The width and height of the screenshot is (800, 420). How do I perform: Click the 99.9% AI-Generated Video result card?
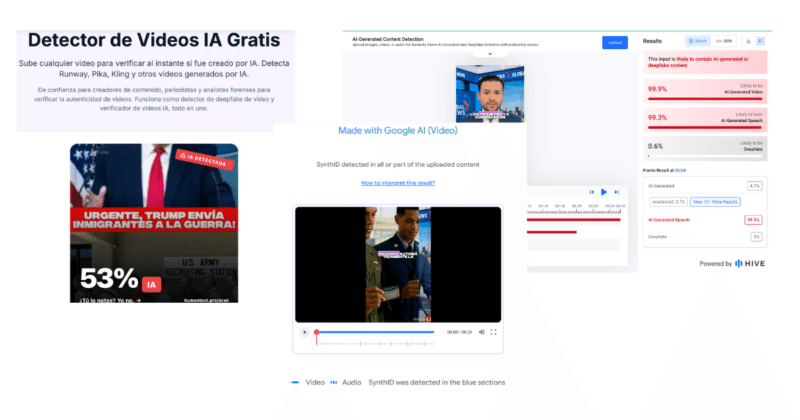705,91
